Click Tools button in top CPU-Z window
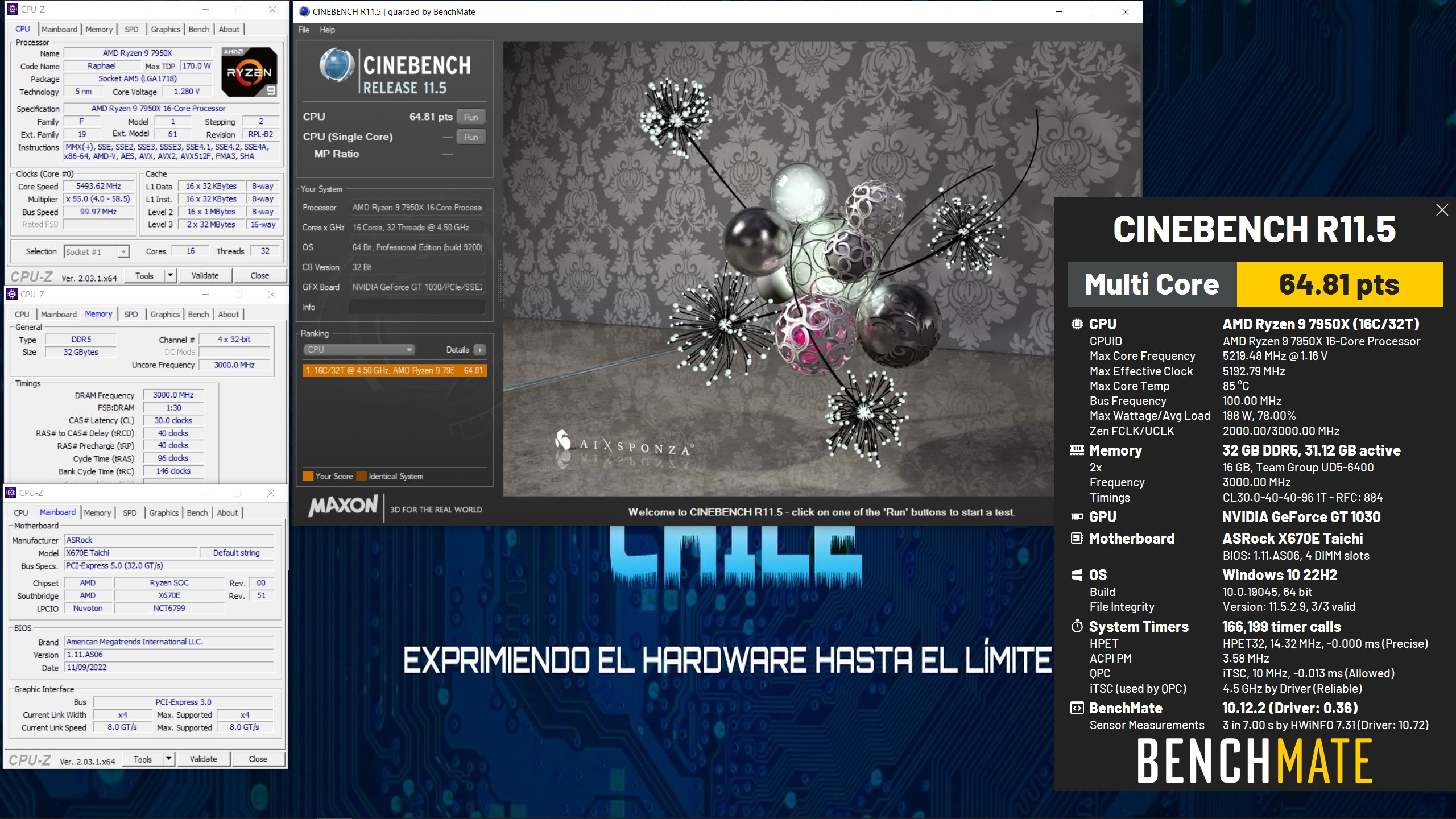 (144, 276)
